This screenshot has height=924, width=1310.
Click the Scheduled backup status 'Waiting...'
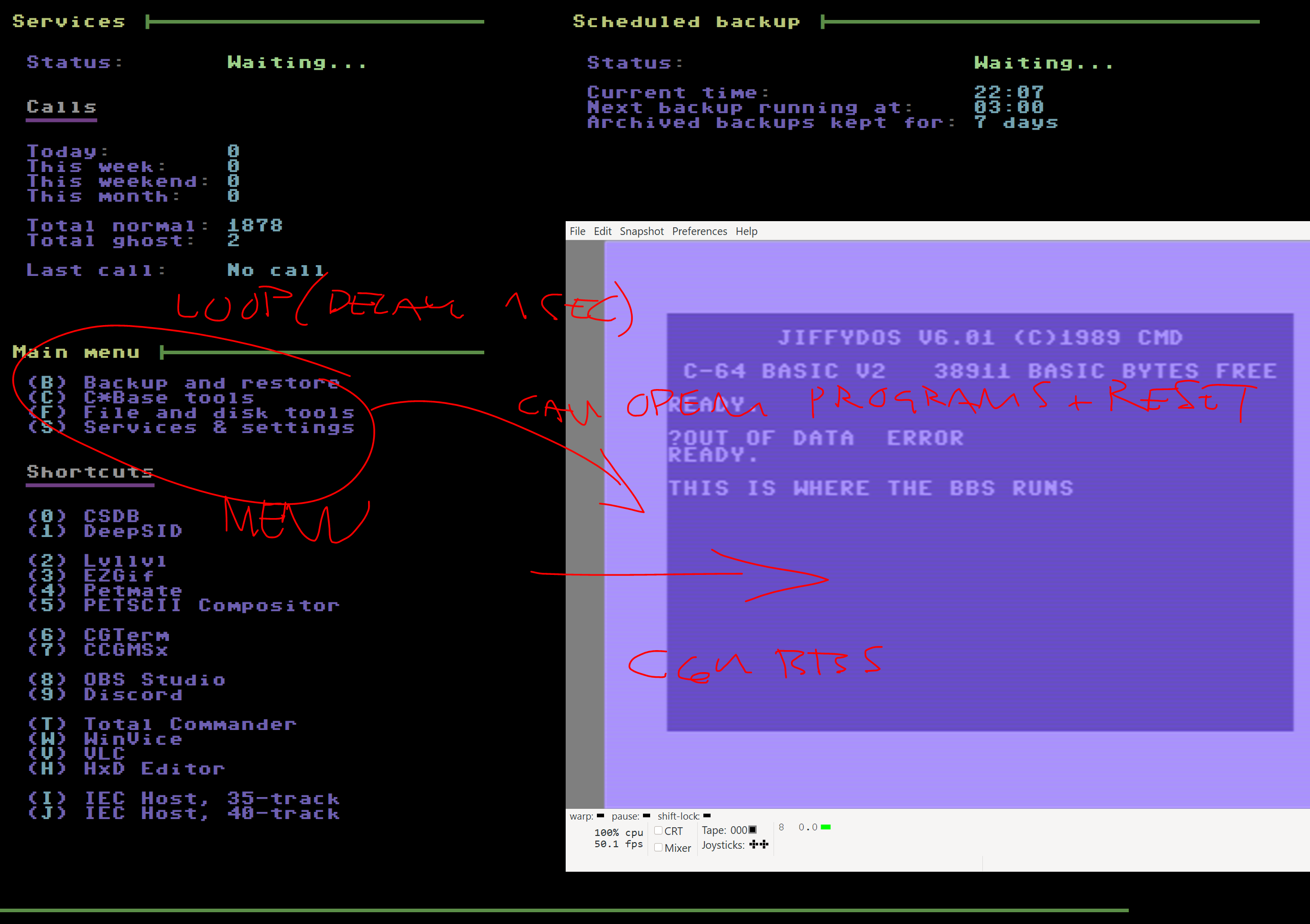(x=1044, y=63)
